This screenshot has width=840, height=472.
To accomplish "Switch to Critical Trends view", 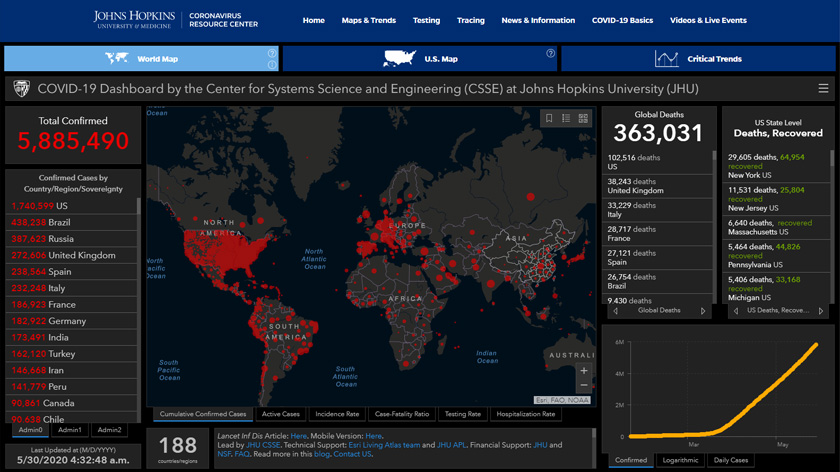I will pyautogui.click(x=699, y=58).
